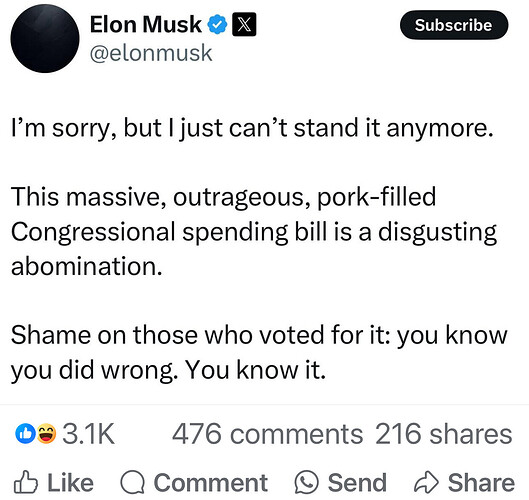Click the thumbs-up outline Like icon
The height and width of the screenshot is (500, 529).
pyautogui.click(x=26, y=482)
